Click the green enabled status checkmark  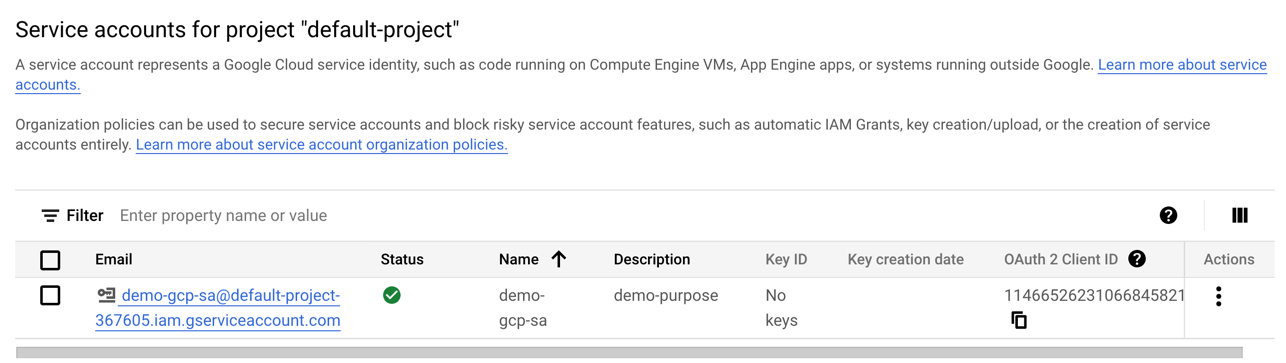point(392,295)
